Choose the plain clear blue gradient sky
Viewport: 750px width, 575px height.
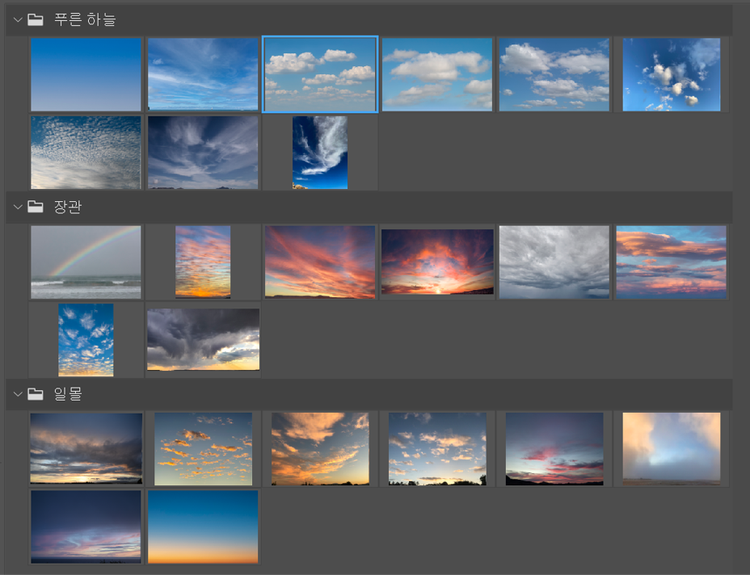click(x=86, y=75)
